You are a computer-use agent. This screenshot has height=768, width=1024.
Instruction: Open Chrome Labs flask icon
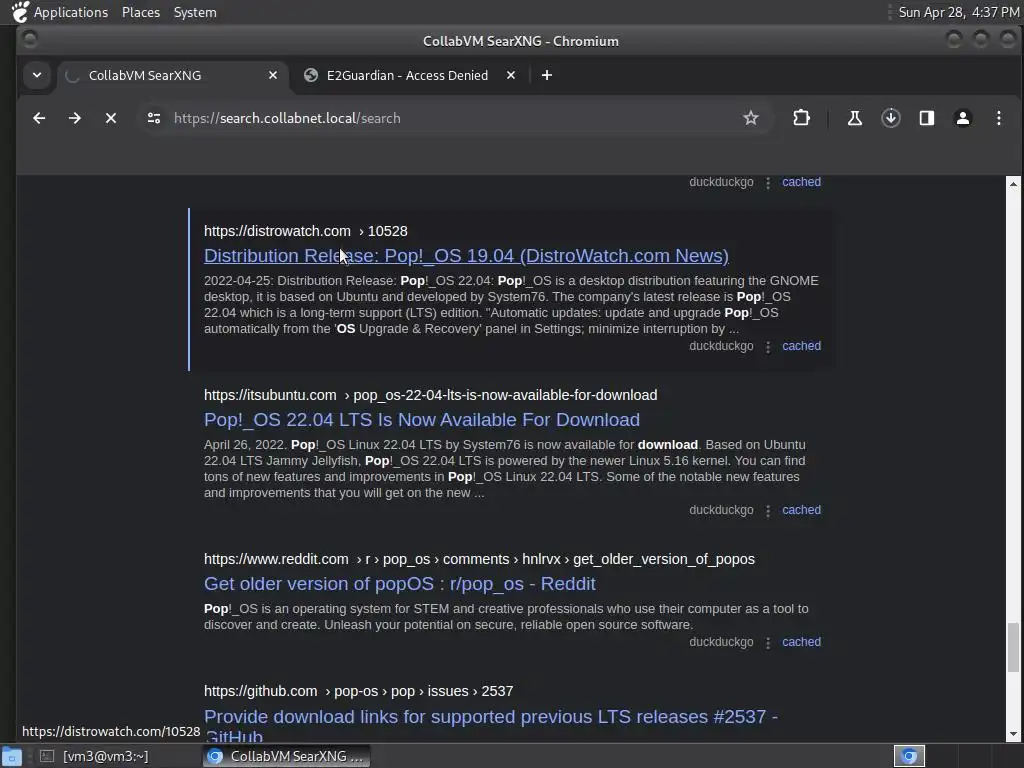point(854,118)
